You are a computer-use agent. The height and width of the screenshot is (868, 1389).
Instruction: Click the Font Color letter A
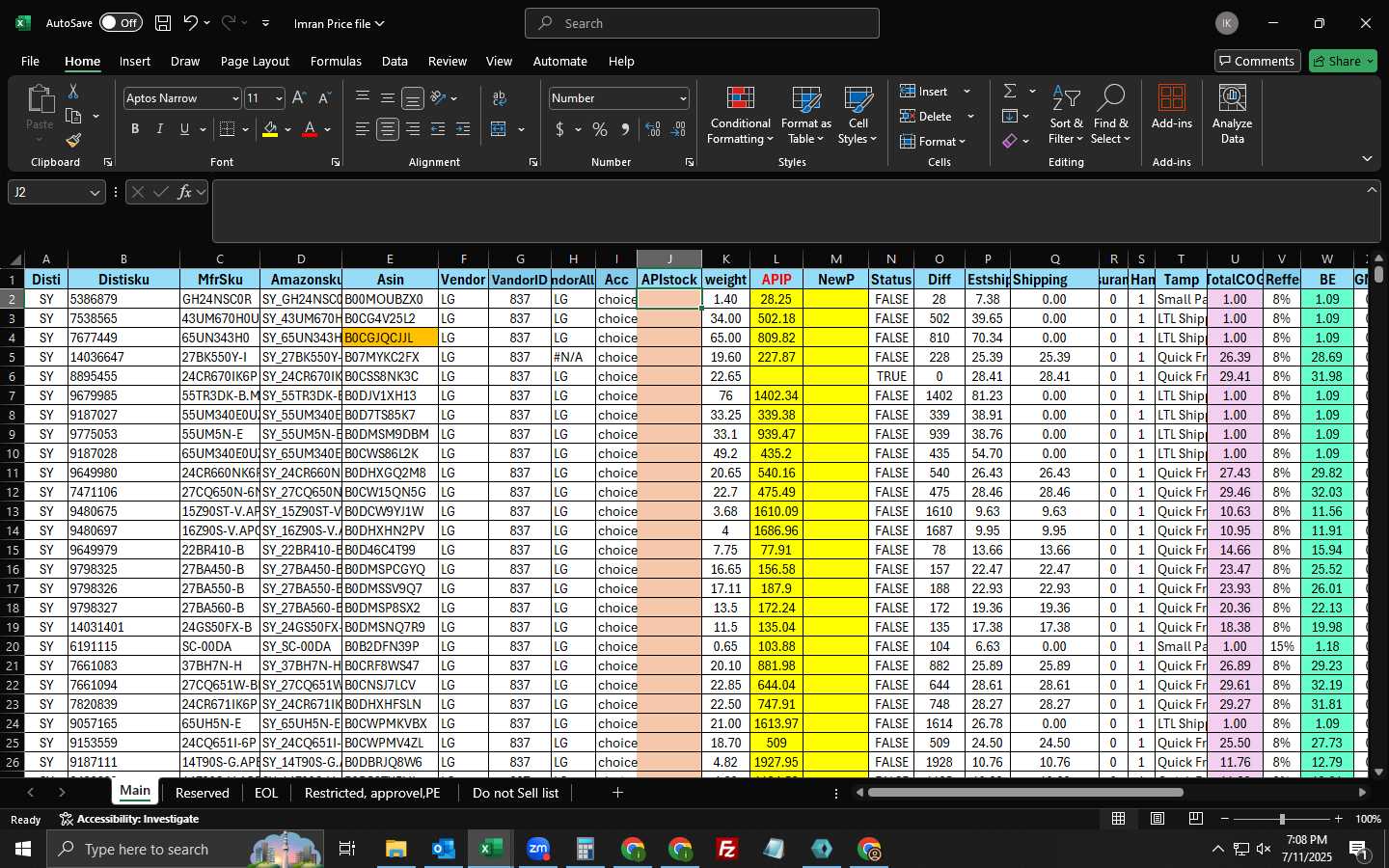tap(310, 129)
